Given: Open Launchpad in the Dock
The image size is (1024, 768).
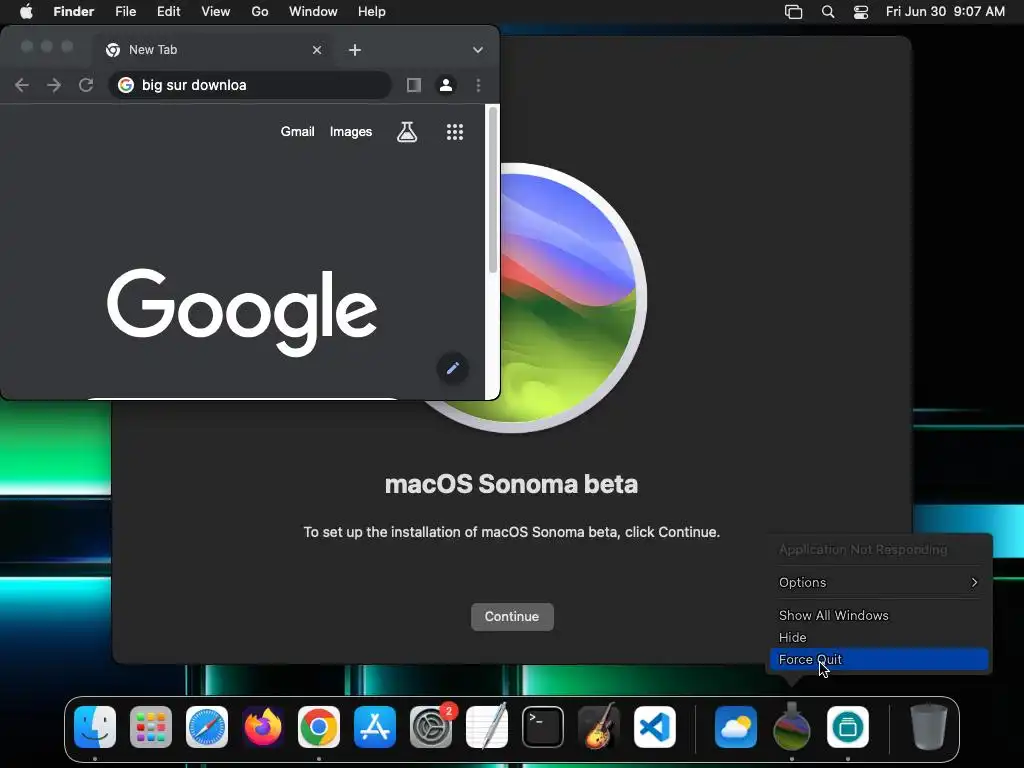Looking at the screenshot, I should click(x=151, y=727).
